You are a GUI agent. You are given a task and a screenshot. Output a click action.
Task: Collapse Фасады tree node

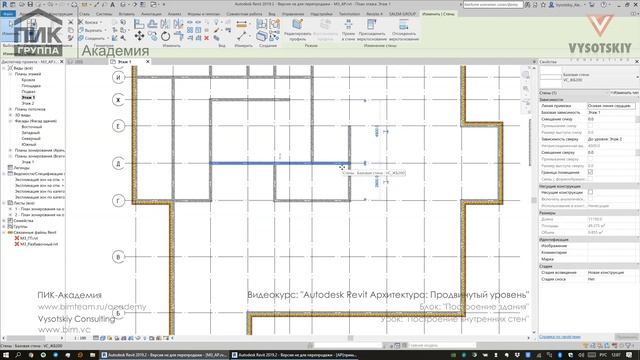point(10,121)
